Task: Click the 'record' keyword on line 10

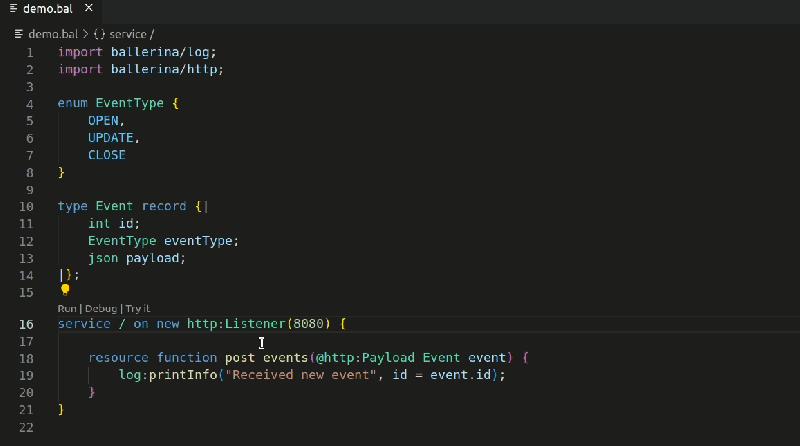Action: click(x=164, y=206)
